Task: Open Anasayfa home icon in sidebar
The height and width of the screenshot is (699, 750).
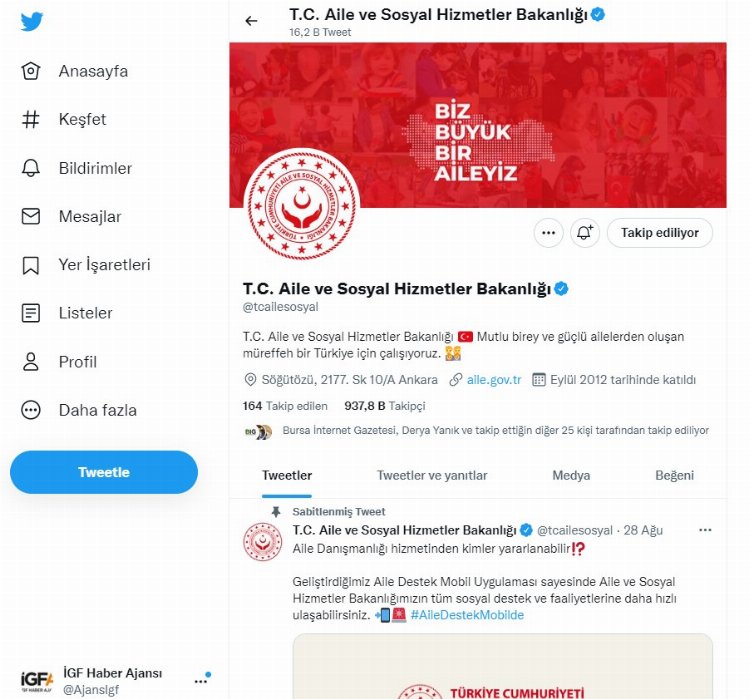Action: (32, 71)
